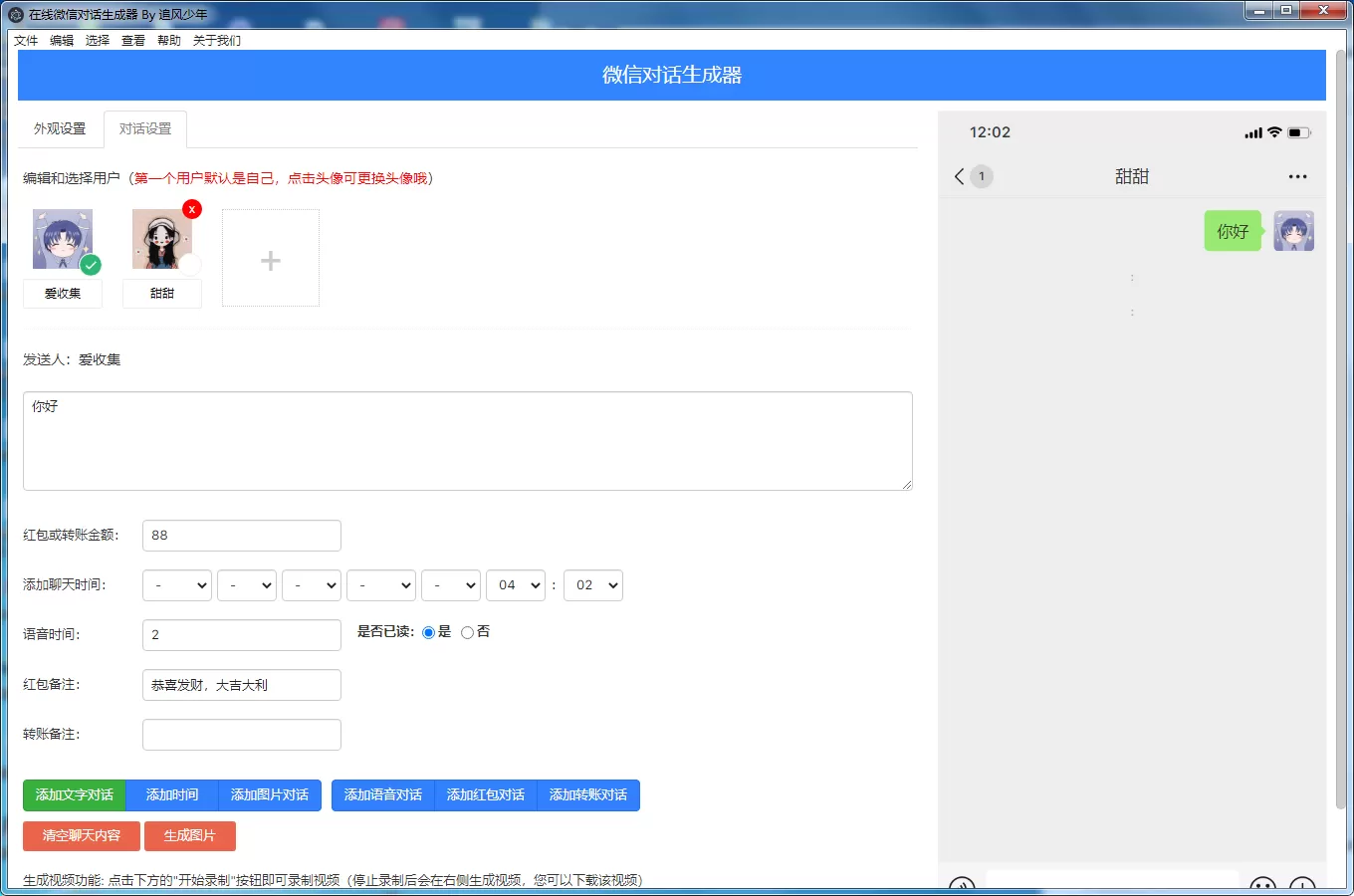Open chat options via ellipsis in 甜甜 header

(x=1297, y=176)
